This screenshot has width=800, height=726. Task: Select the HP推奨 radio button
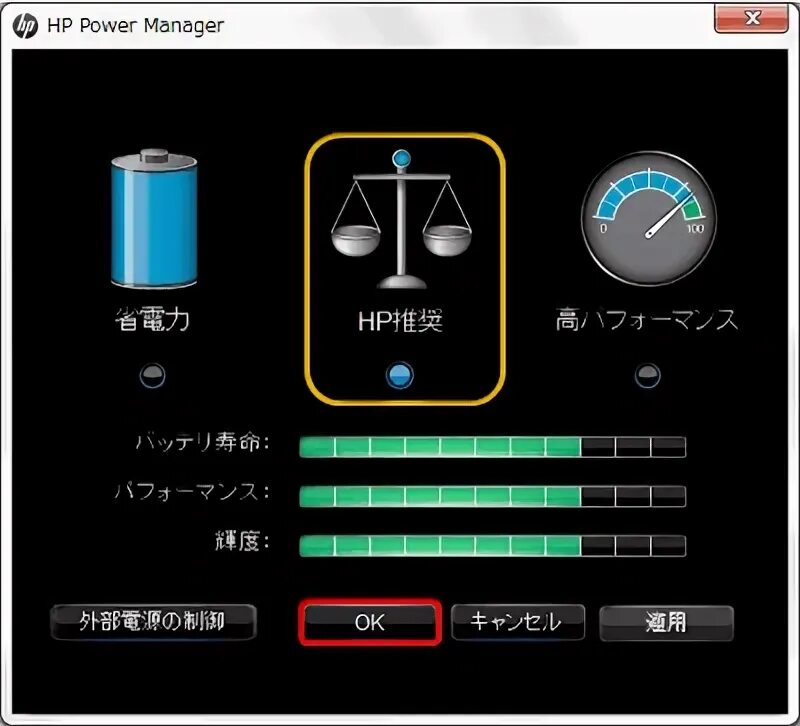coord(400,375)
